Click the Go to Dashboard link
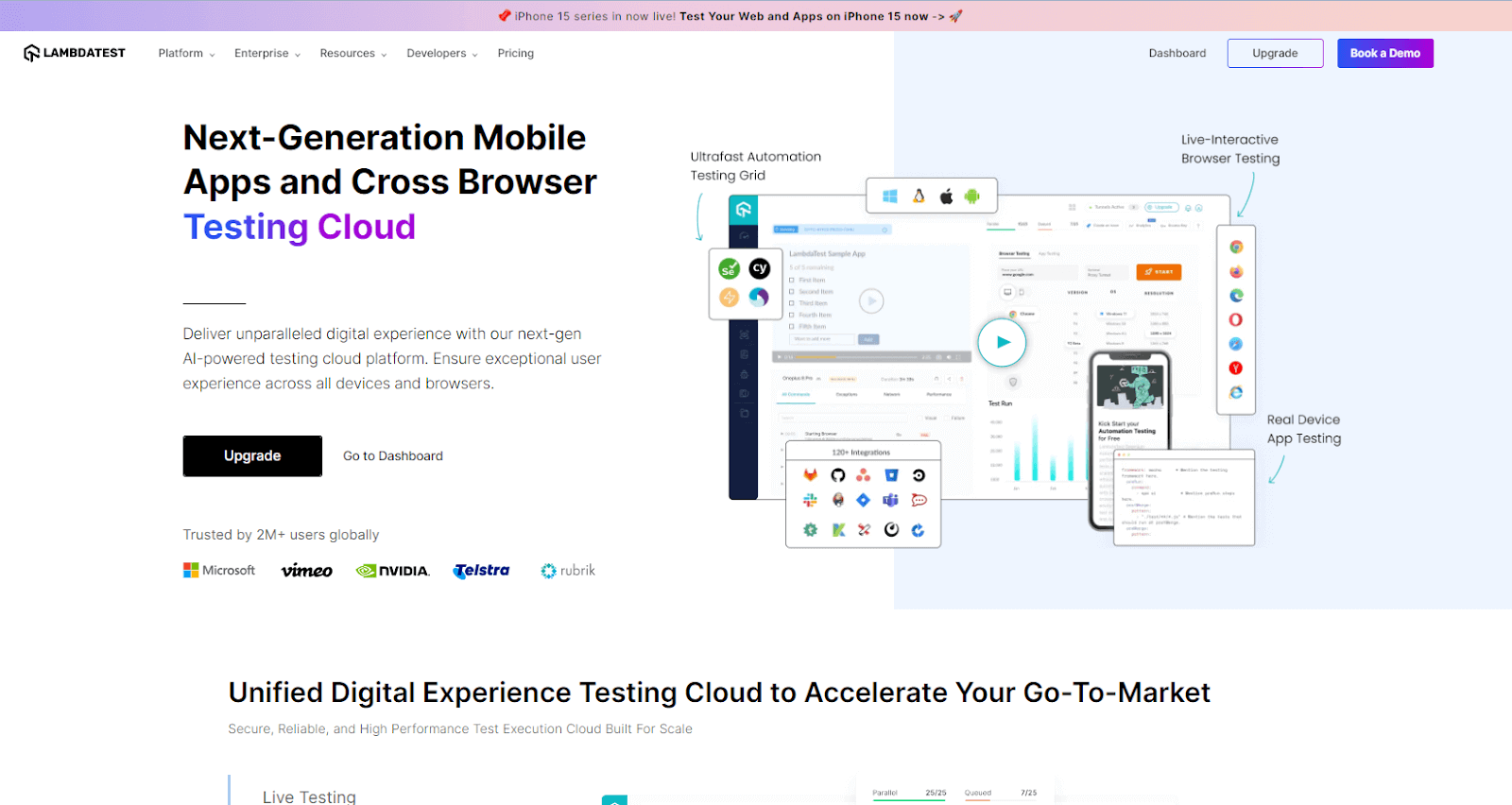This screenshot has height=805, width=1512. coord(392,456)
